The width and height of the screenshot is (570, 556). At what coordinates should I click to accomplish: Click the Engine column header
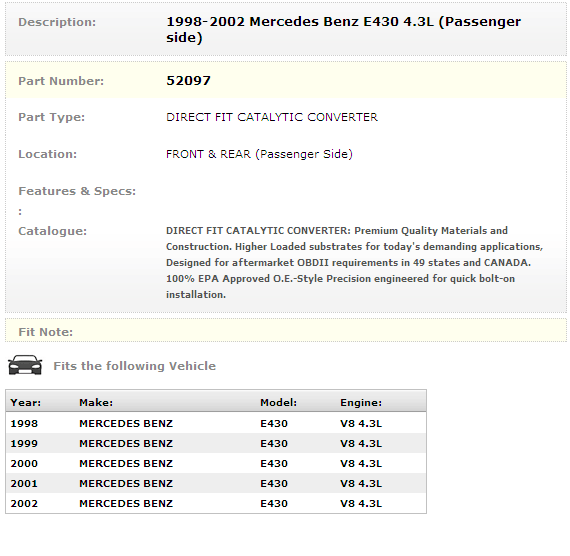point(361,403)
